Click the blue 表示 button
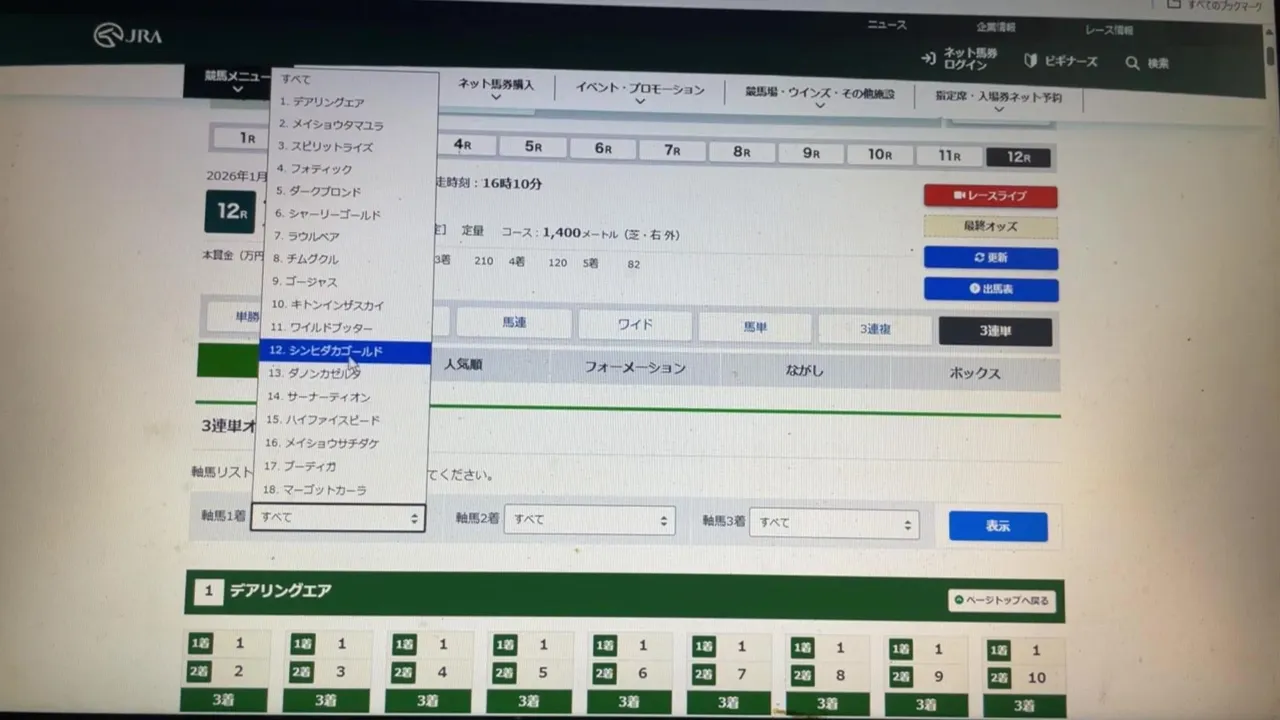 998,526
